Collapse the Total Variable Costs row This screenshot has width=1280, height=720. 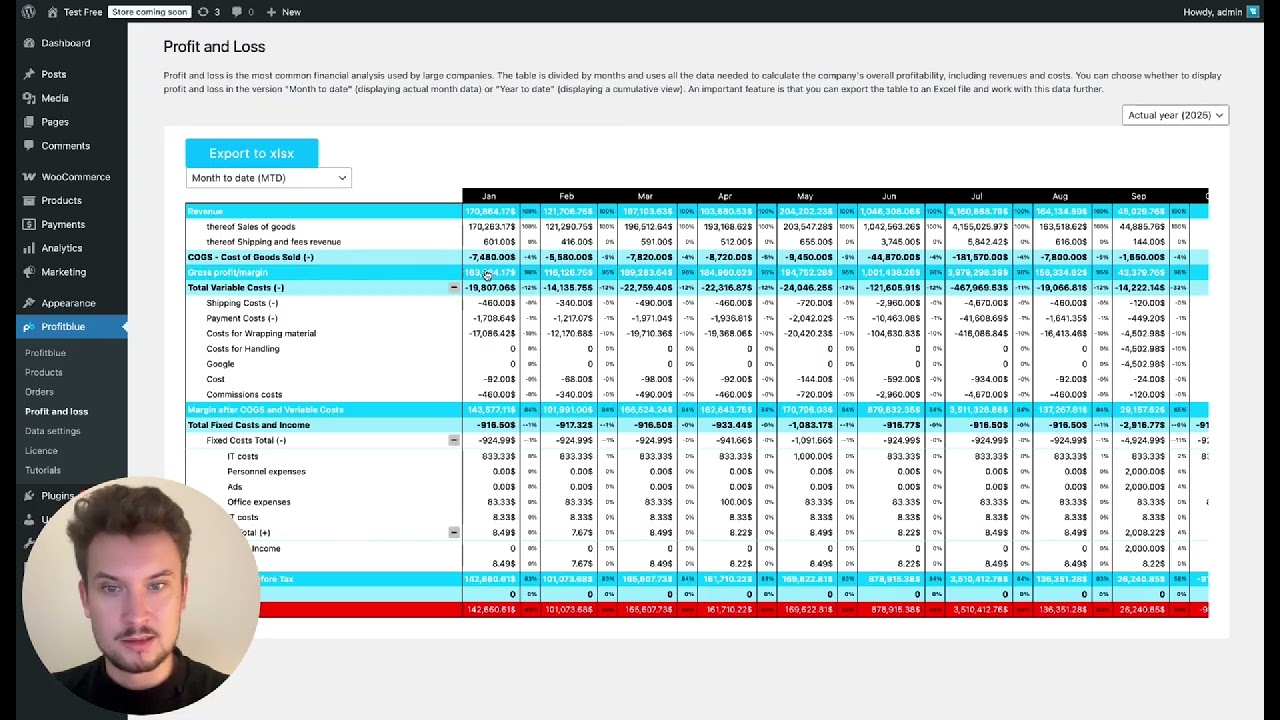454,287
